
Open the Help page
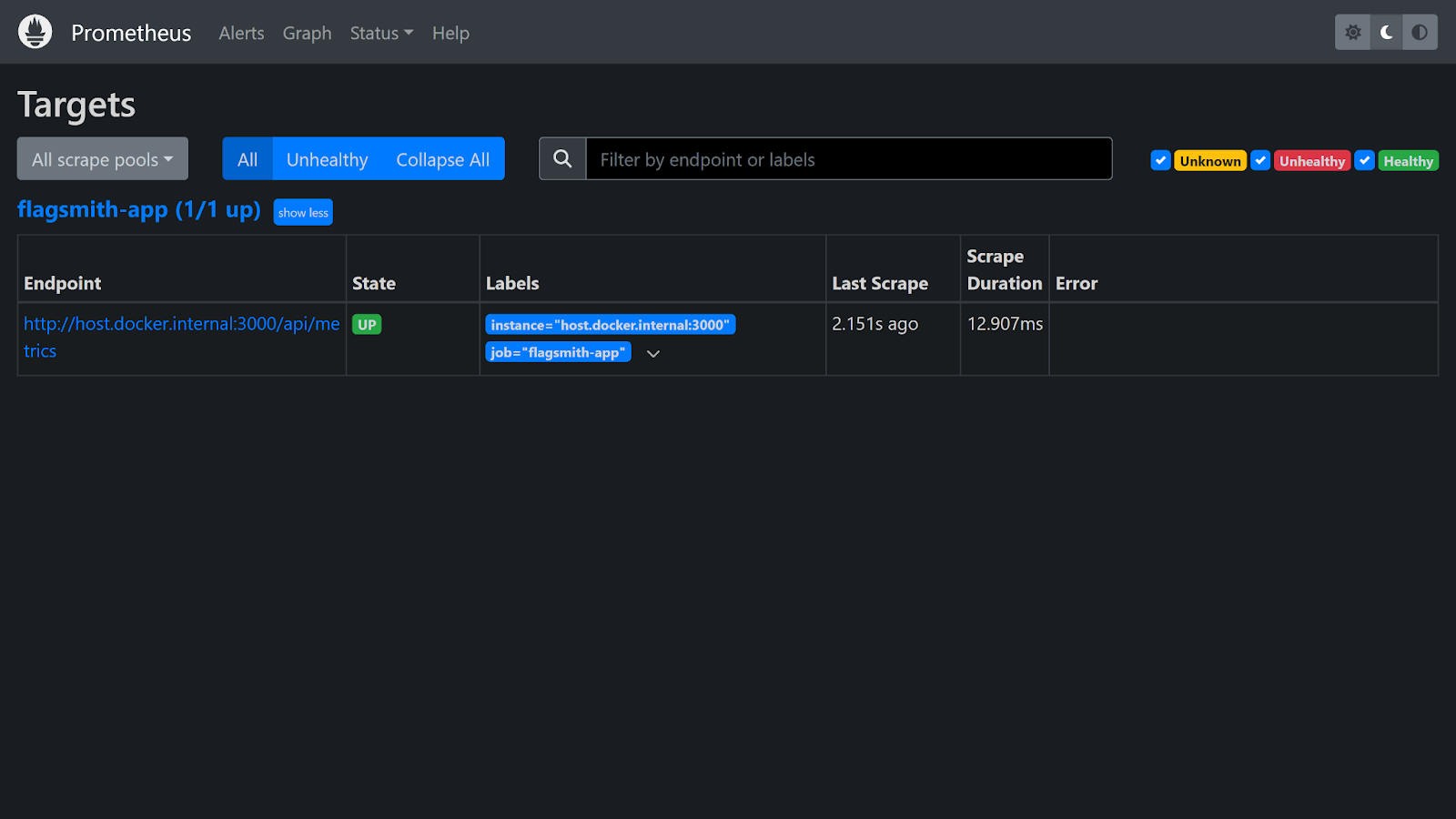450,33
